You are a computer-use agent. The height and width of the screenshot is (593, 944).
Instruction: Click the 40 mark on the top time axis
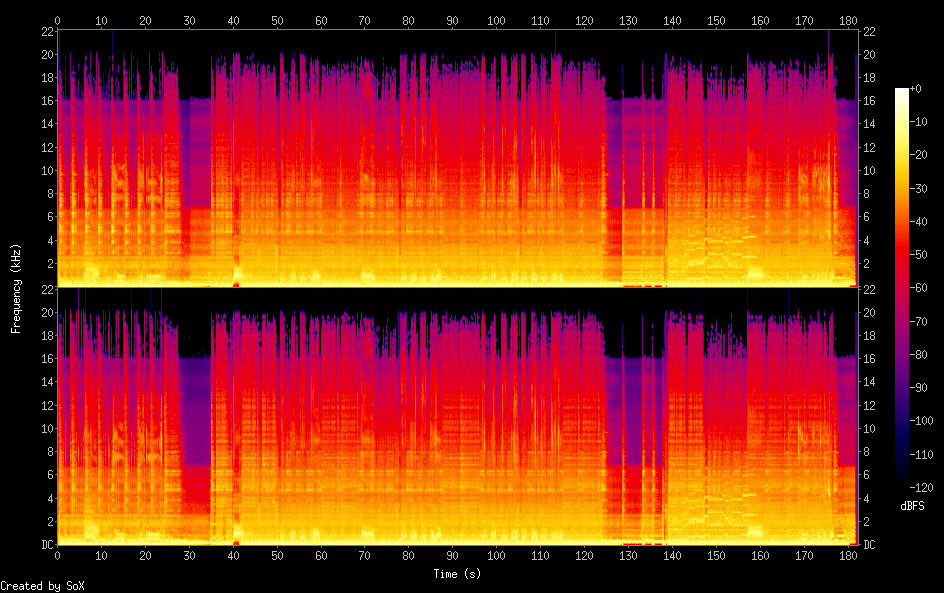tap(233, 20)
